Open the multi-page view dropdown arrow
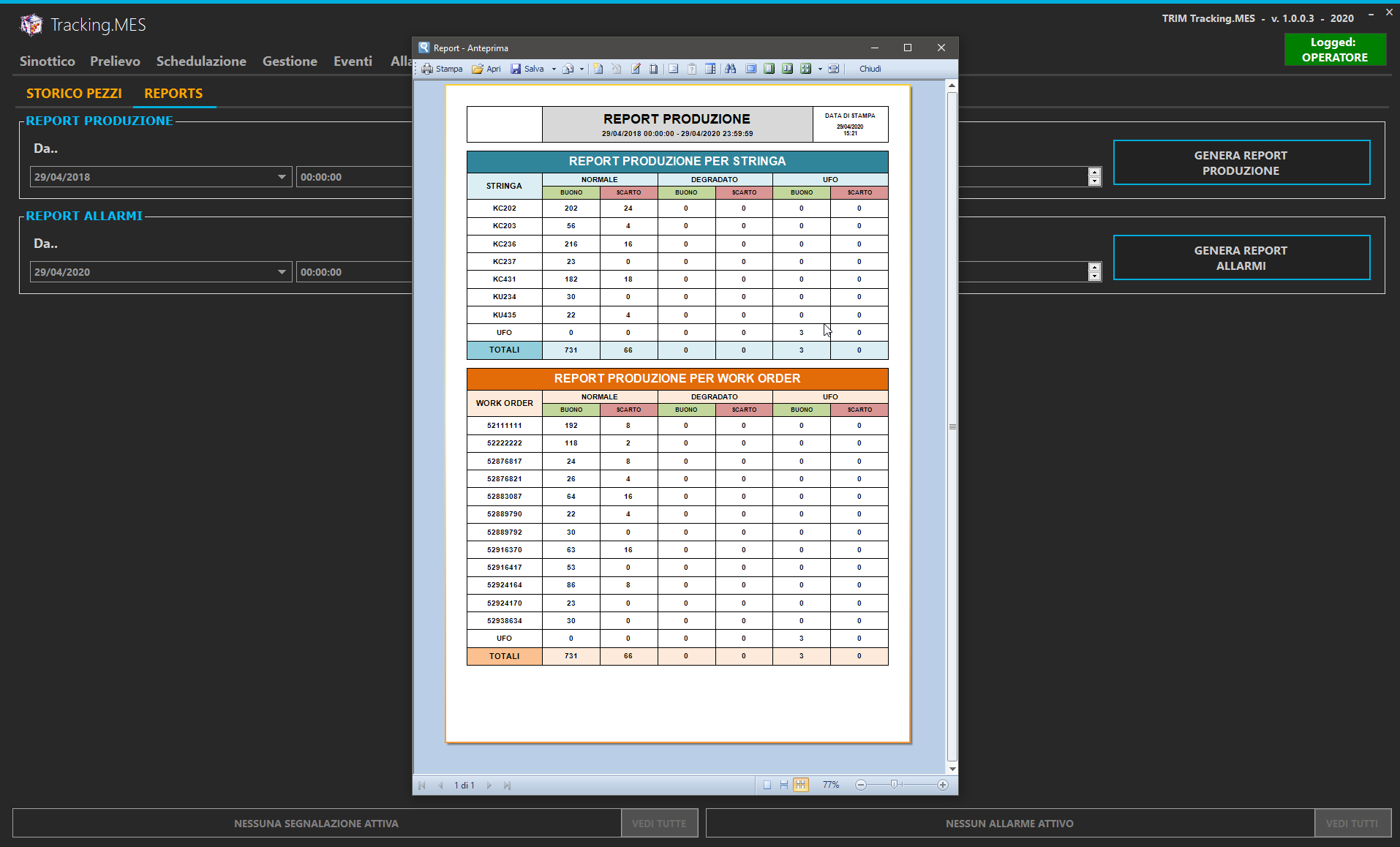Screen dimensions: 1400x847 point(820,69)
